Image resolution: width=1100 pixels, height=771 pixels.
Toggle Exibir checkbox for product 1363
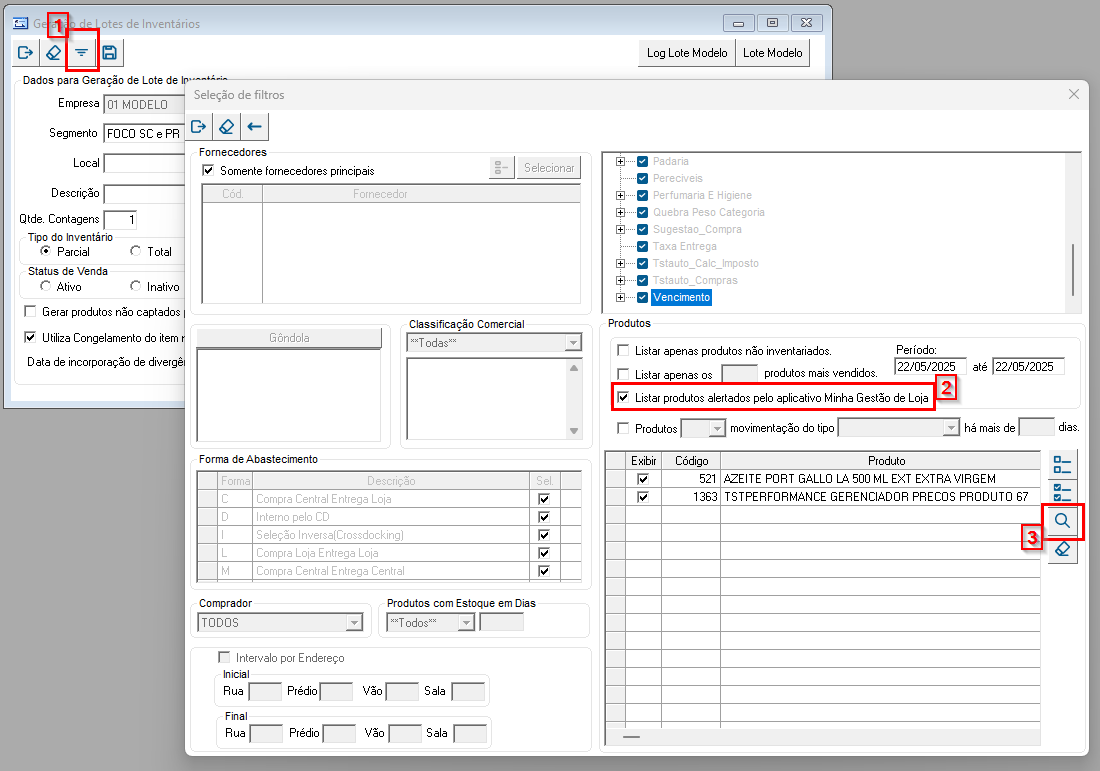(x=643, y=497)
